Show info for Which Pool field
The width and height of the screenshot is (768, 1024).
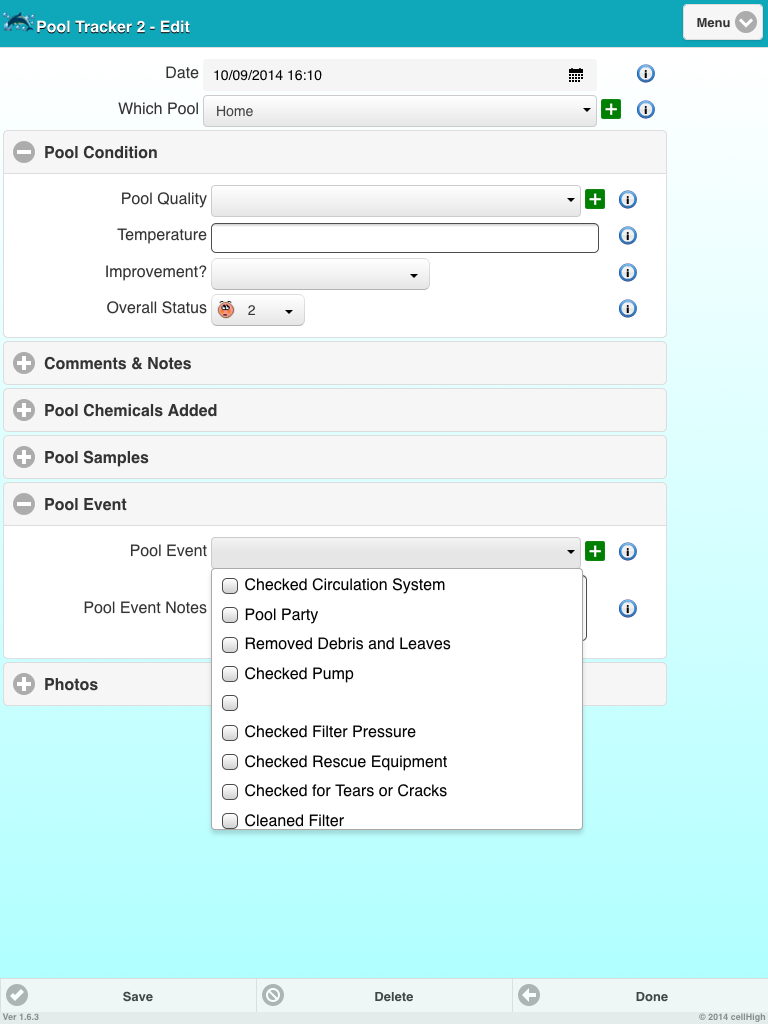[x=645, y=110]
